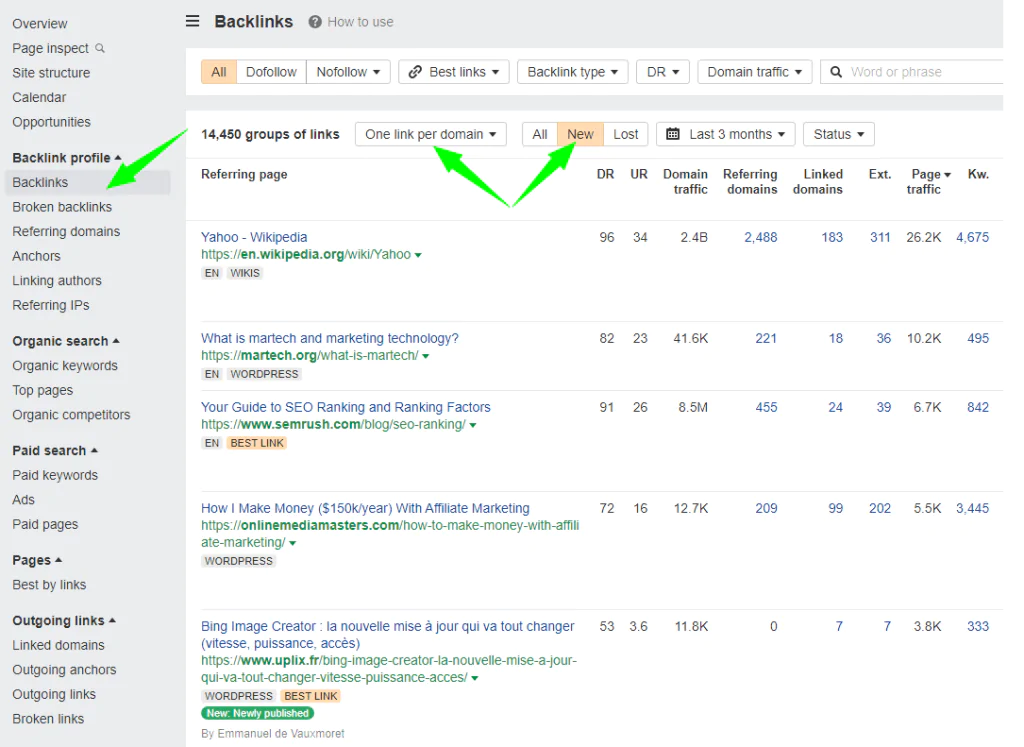This screenshot has height=747, width=1024.
Task: Sort by the Page traffic column header
Action: point(929,182)
